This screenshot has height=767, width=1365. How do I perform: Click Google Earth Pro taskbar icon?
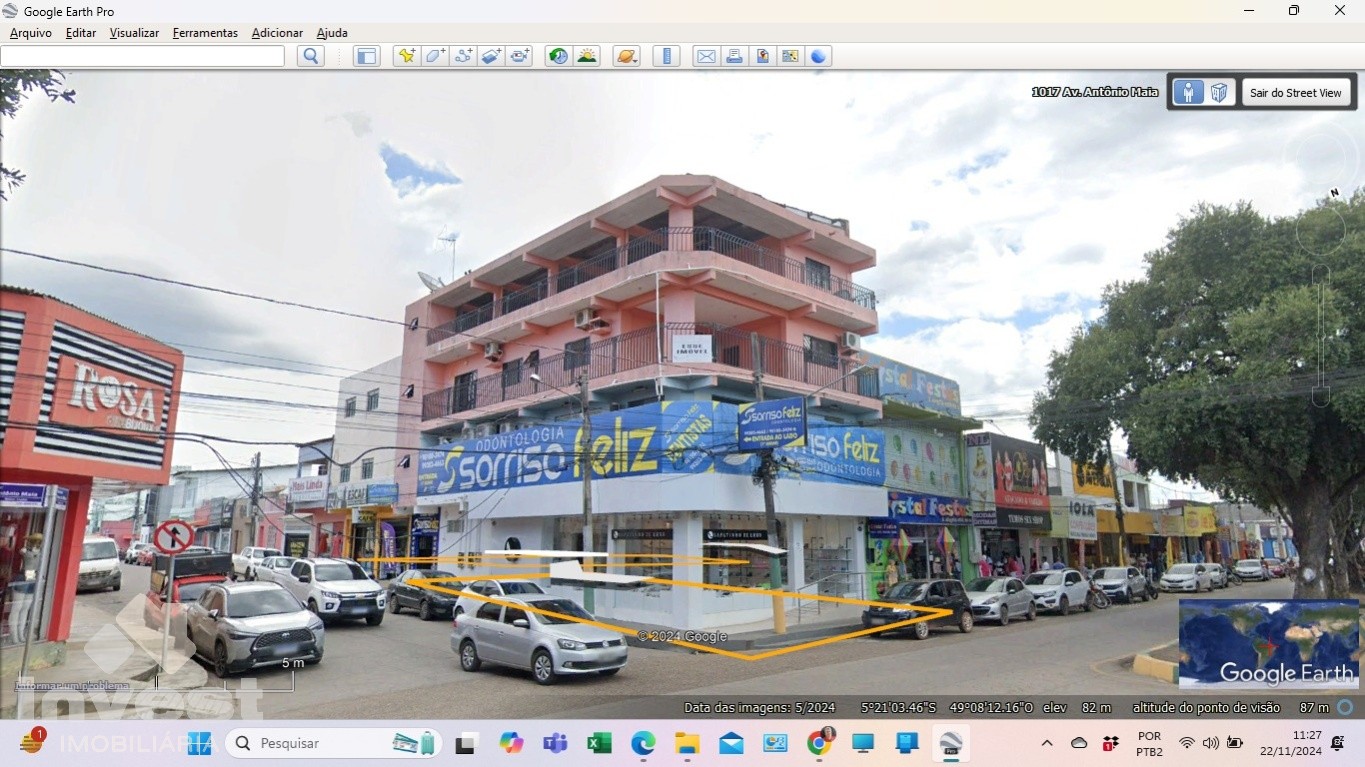pyautogui.click(x=950, y=743)
